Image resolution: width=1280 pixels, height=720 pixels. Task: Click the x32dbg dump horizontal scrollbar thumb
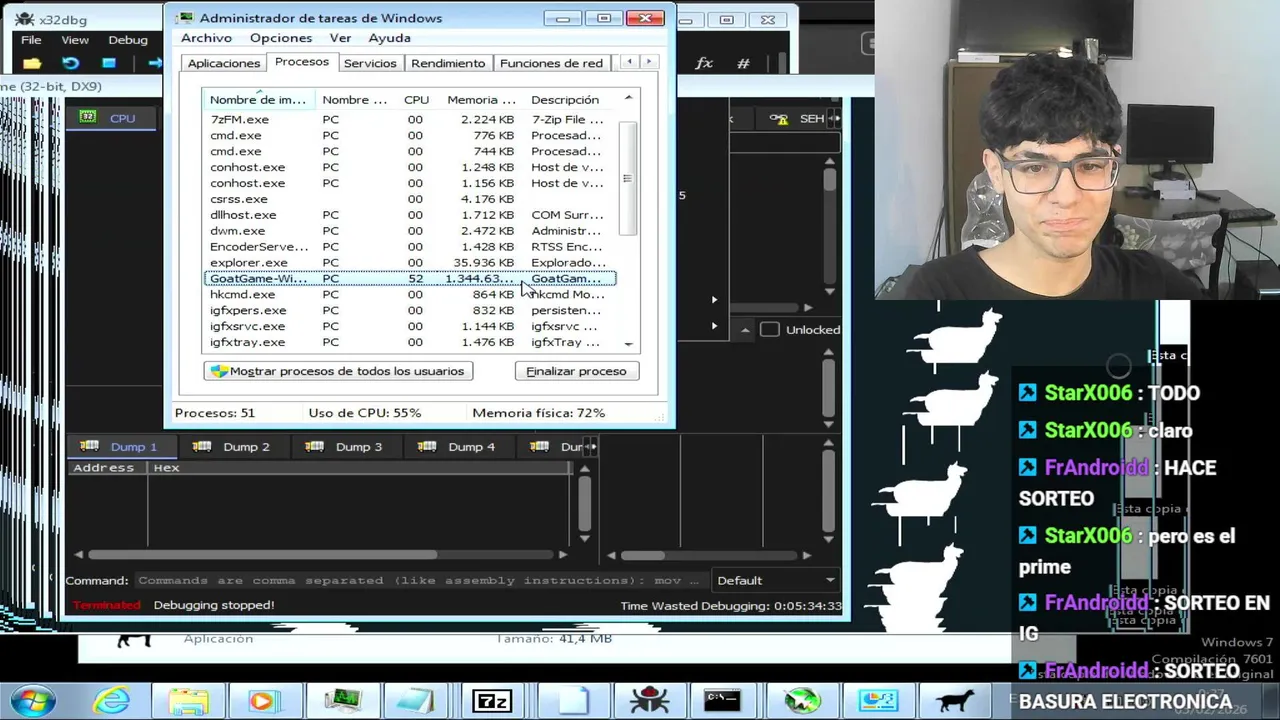click(x=262, y=555)
